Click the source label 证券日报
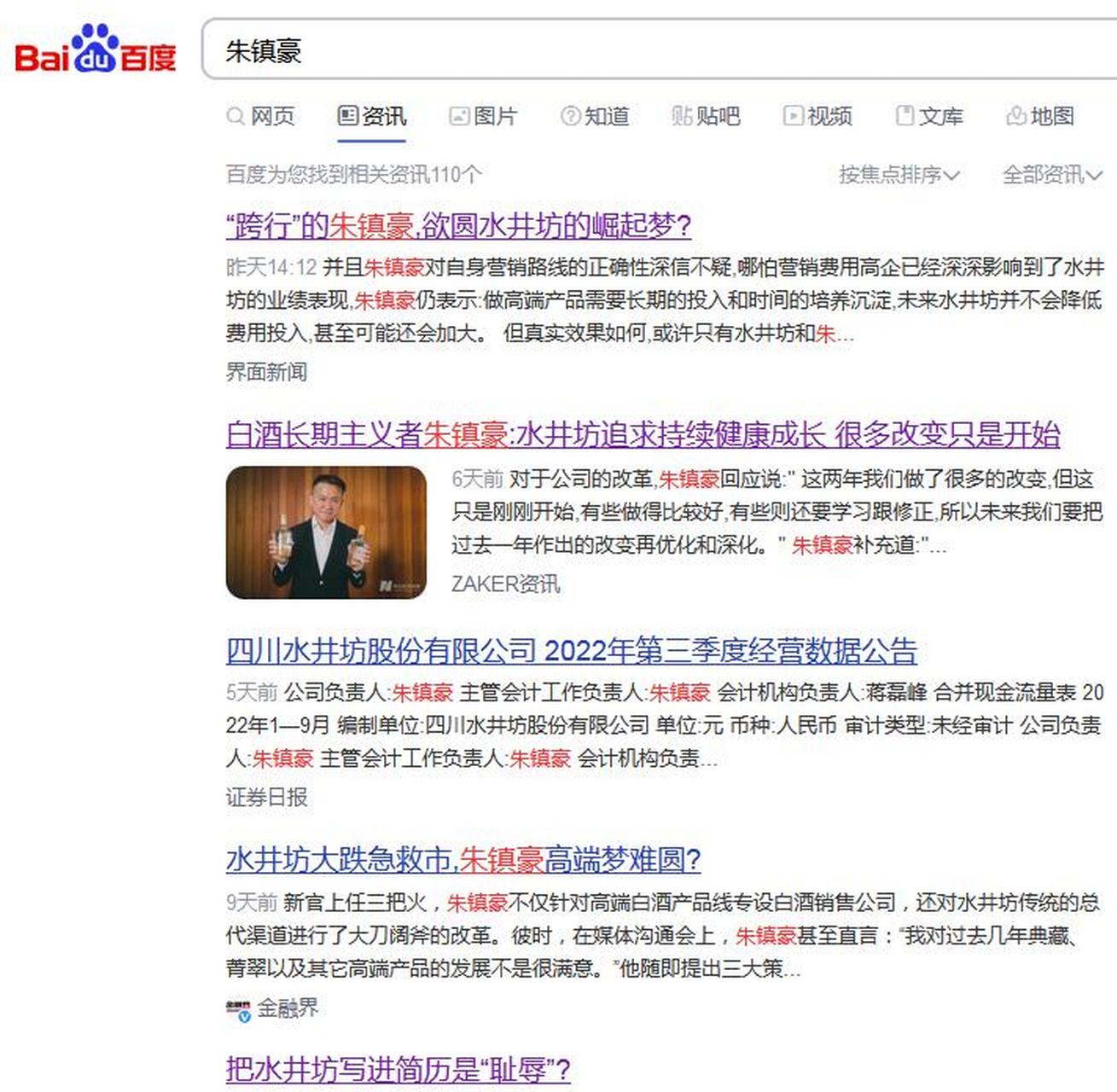This screenshot has width=1117, height=1092. pyautogui.click(x=266, y=798)
